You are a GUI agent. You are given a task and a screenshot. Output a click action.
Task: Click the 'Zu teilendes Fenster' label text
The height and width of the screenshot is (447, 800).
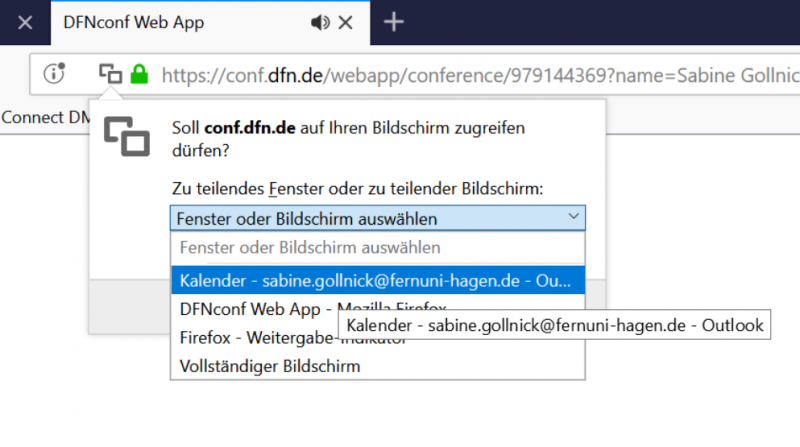pyautogui.click(x=357, y=189)
